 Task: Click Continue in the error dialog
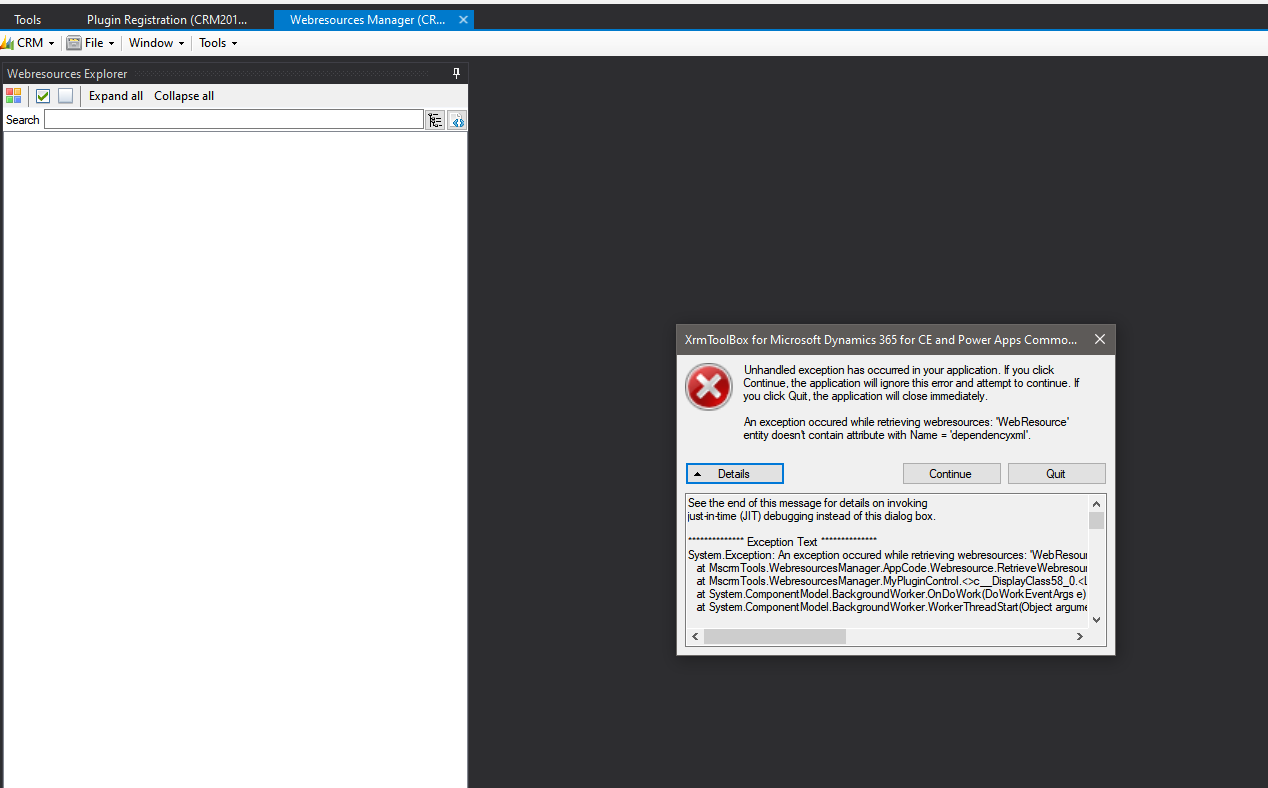pos(951,473)
